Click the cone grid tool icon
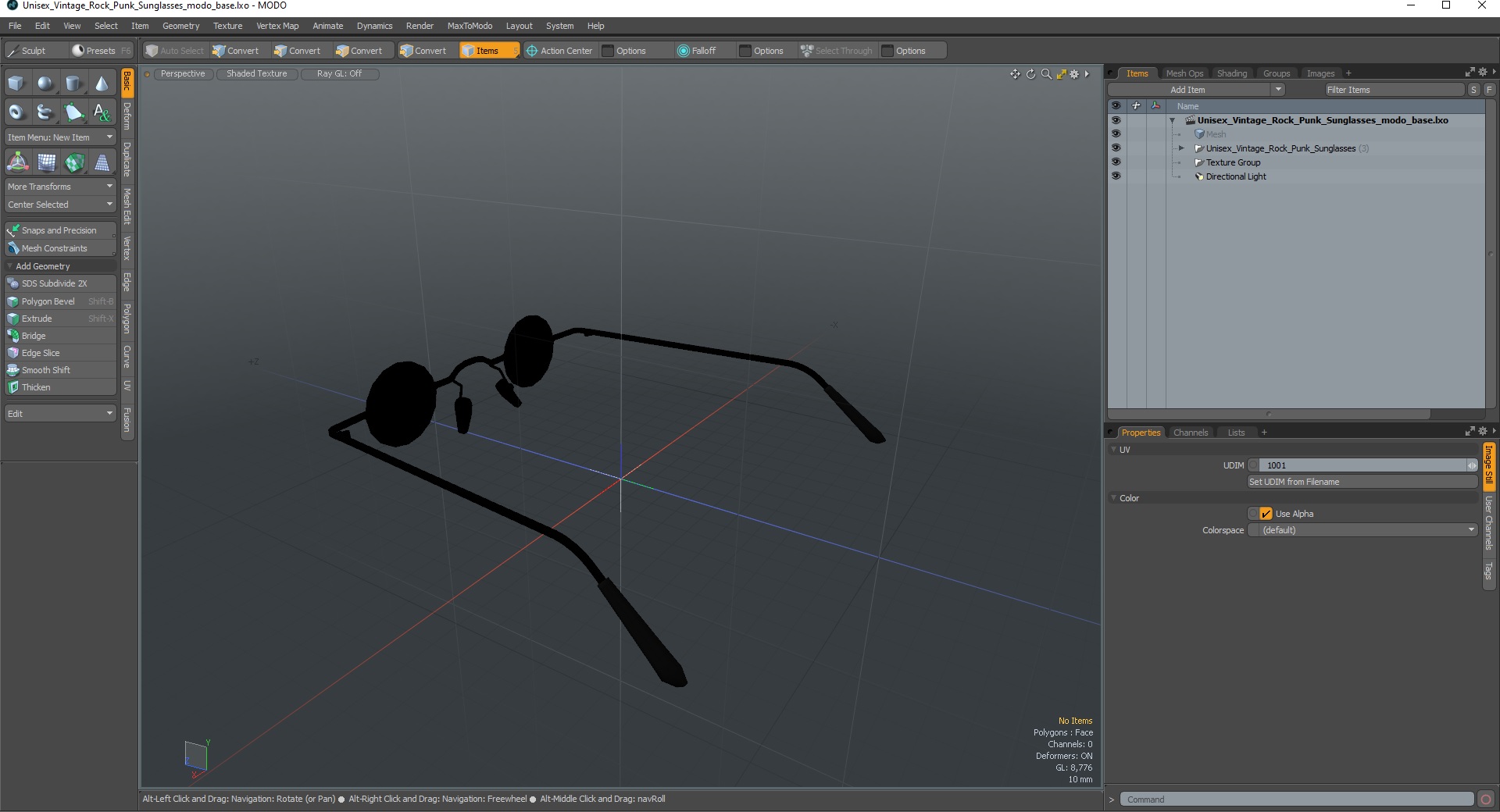1500x812 pixels. pyautogui.click(x=102, y=162)
